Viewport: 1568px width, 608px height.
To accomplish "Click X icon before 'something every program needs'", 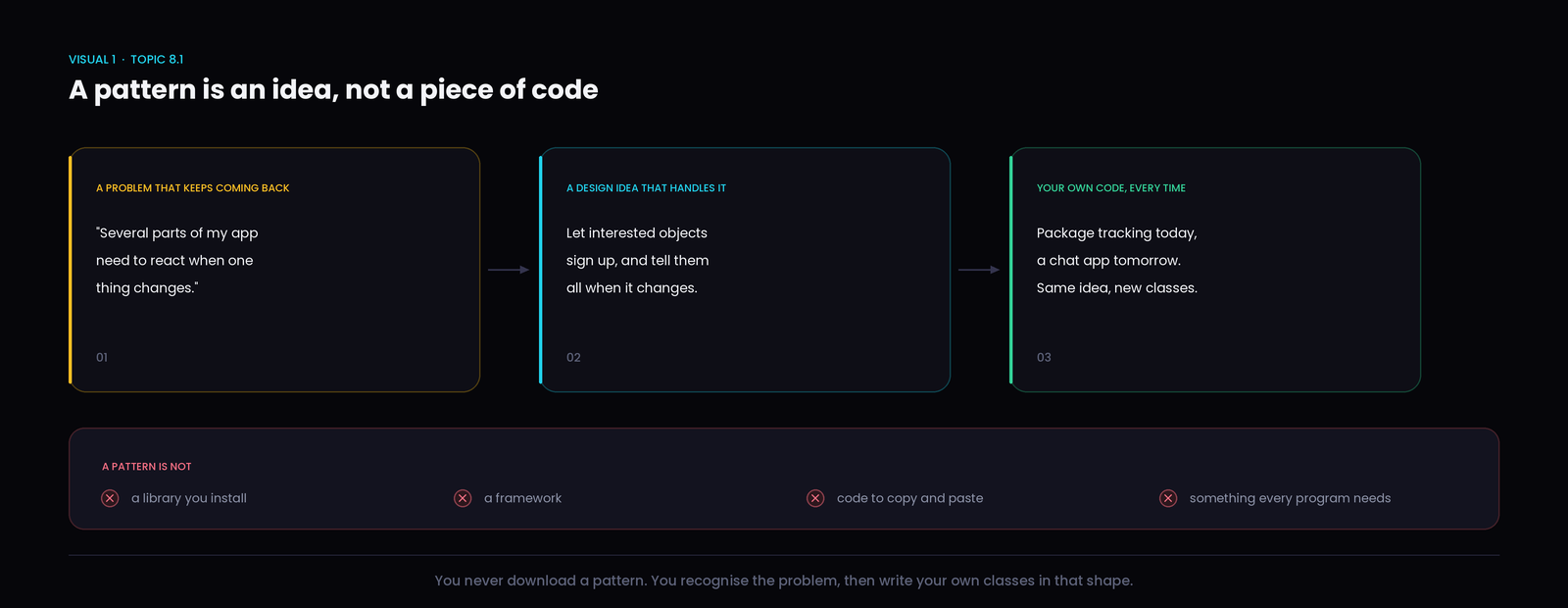I will click(x=1168, y=498).
